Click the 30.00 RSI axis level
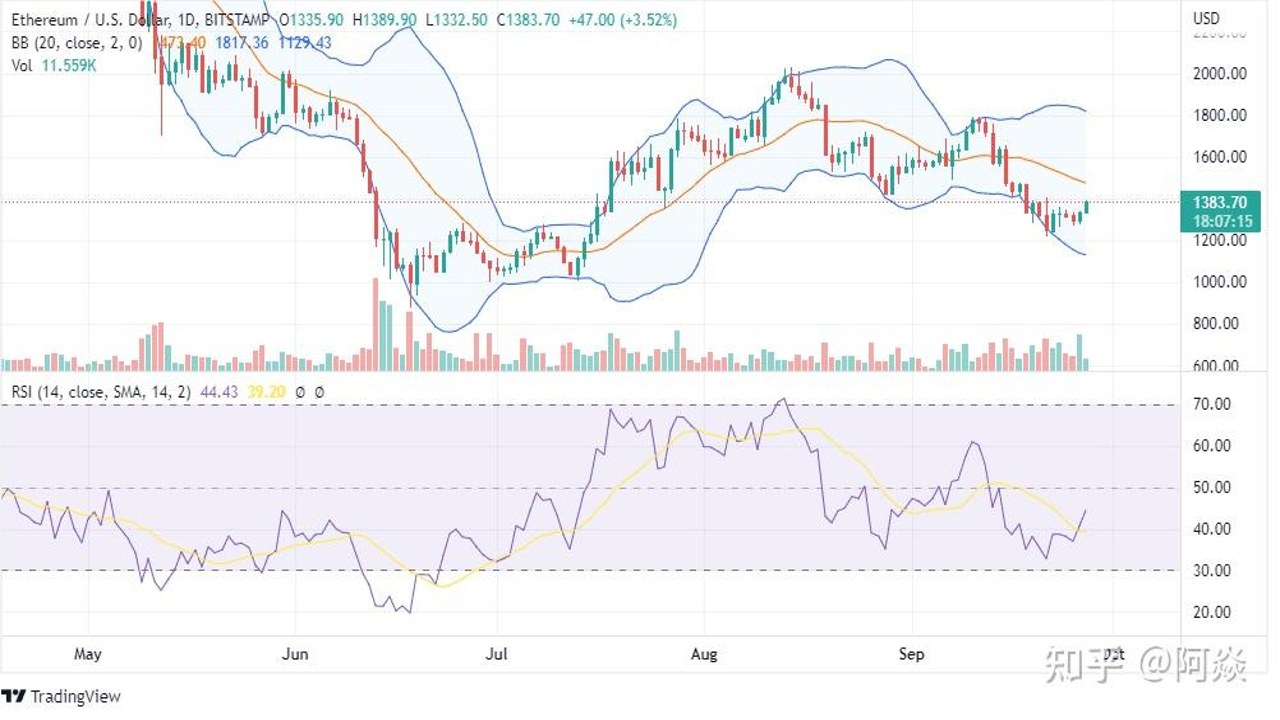The width and height of the screenshot is (1280, 720). click(x=1213, y=570)
